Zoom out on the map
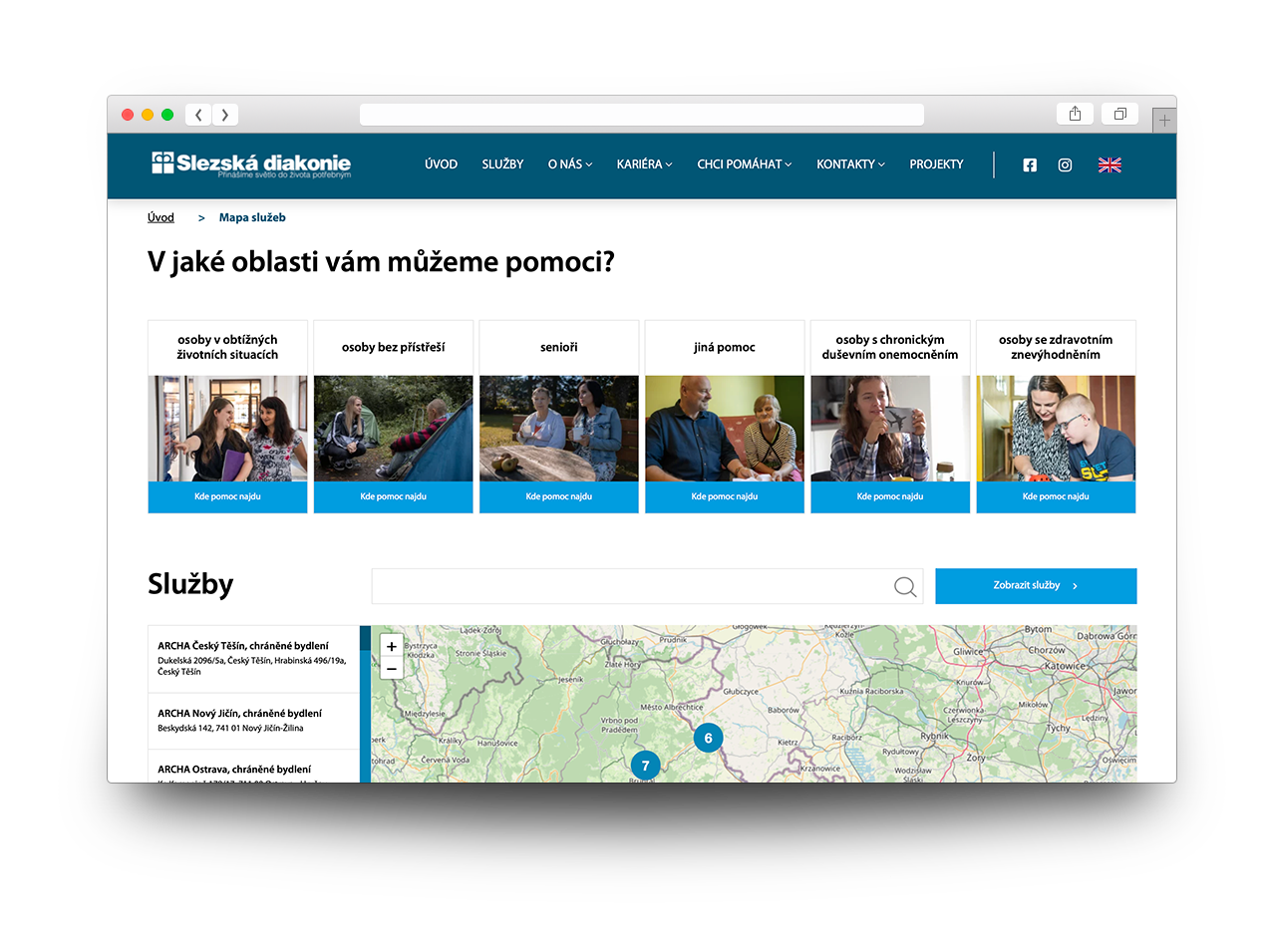 point(392,669)
